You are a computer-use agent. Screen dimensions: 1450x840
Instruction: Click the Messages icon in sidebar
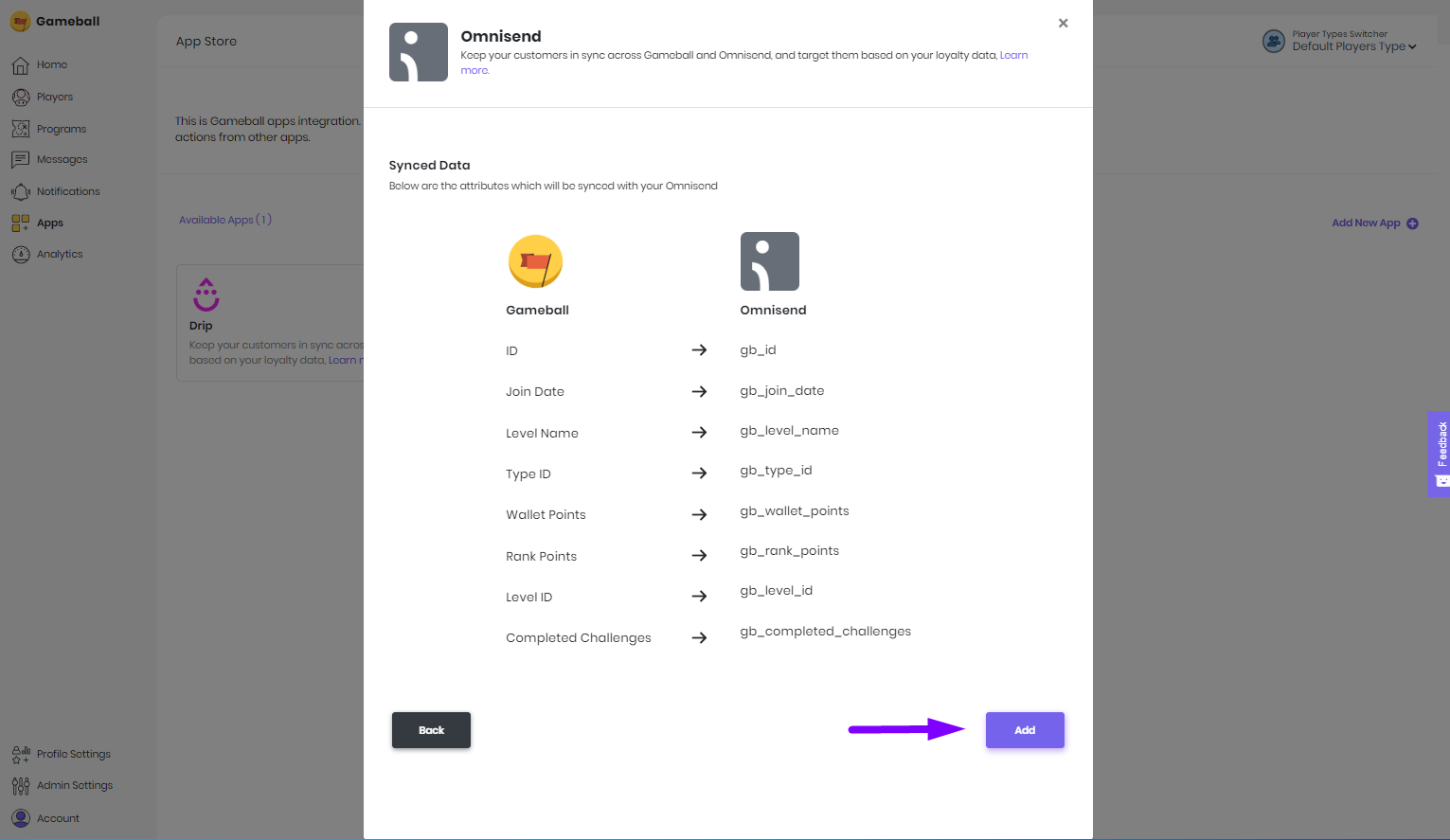21,160
